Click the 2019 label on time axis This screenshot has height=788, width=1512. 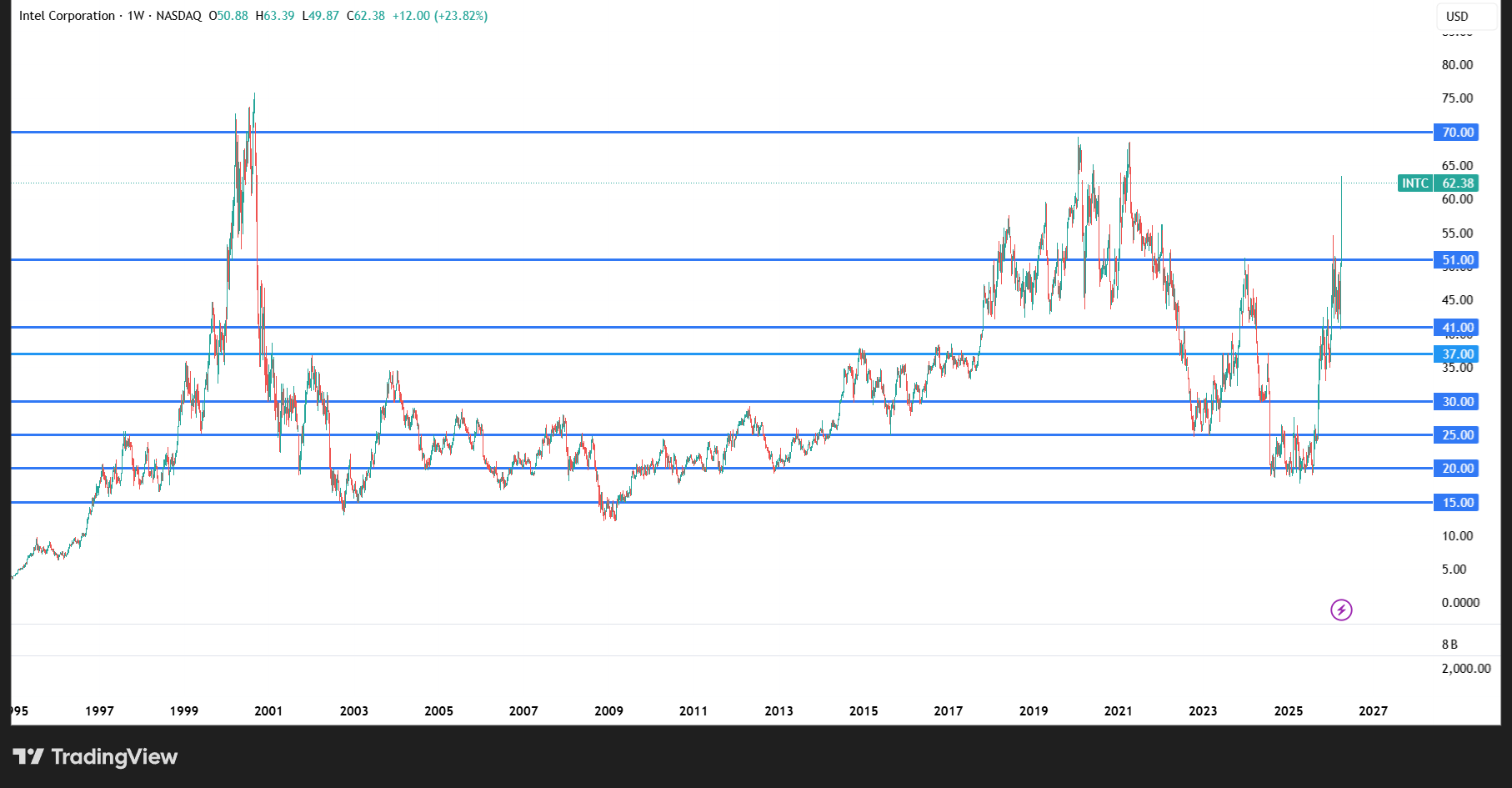tap(1034, 710)
